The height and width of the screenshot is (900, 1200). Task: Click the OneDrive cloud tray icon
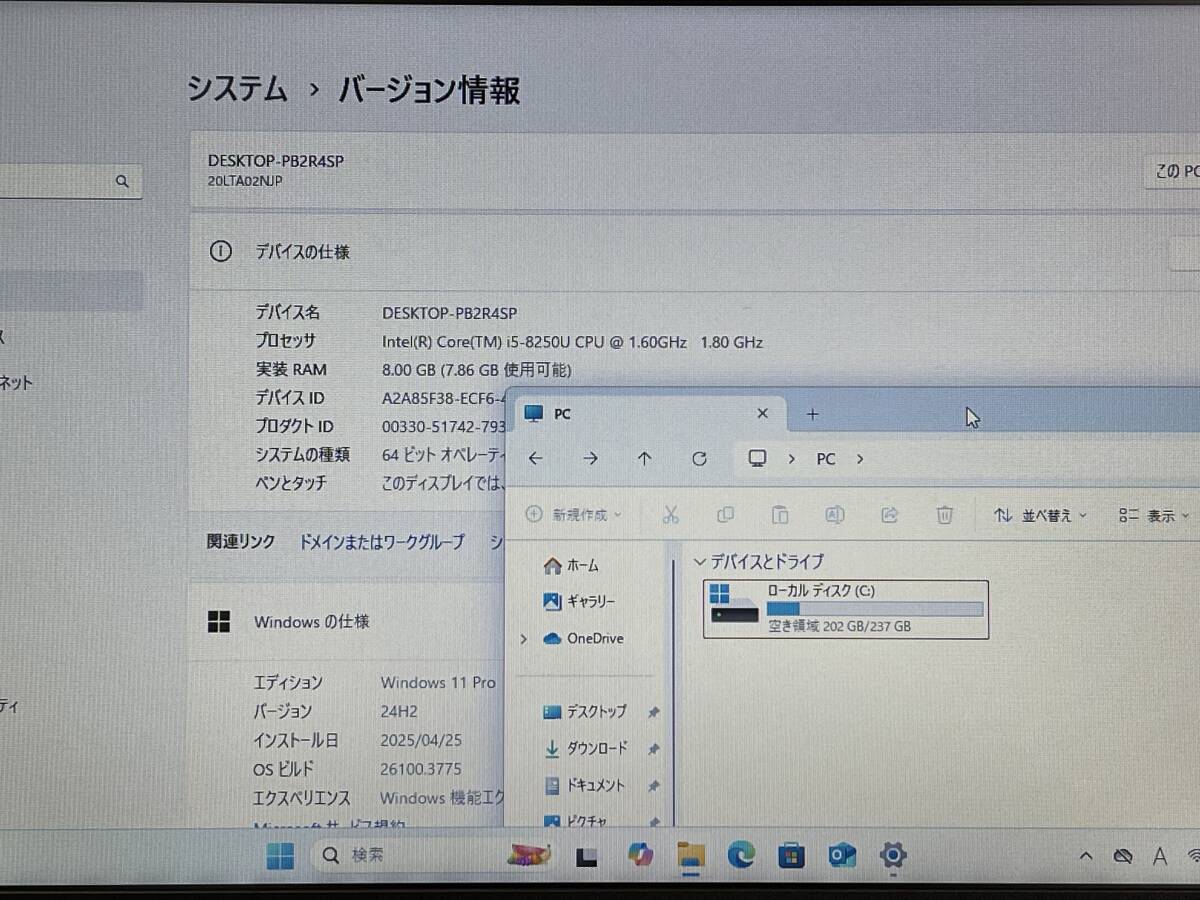(x=1124, y=857)
